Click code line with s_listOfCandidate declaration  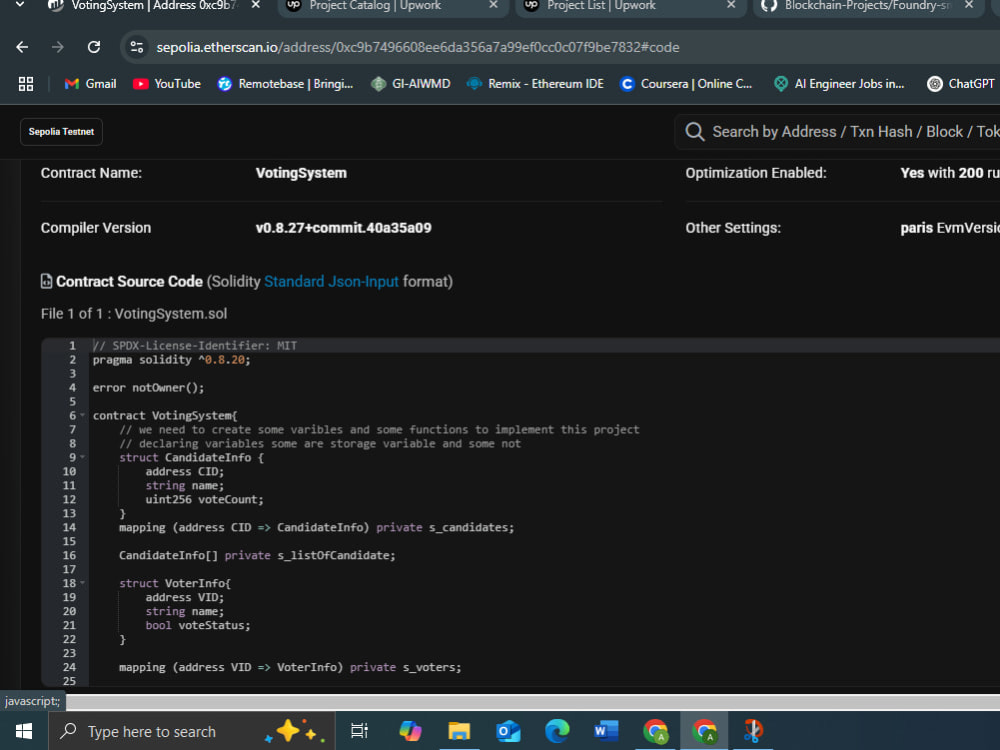pos(257,555)
